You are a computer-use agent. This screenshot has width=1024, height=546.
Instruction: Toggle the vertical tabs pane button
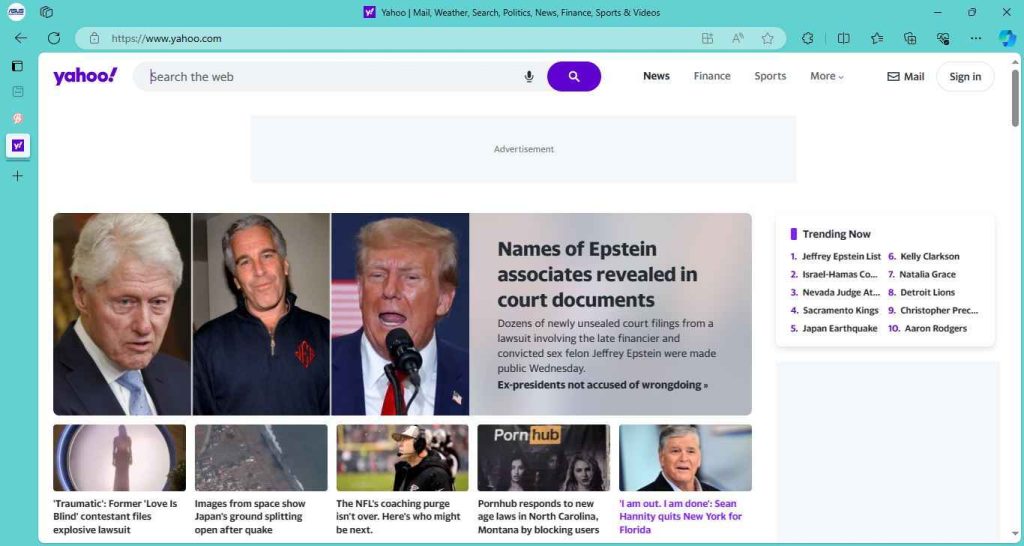[x=17, y=66]
